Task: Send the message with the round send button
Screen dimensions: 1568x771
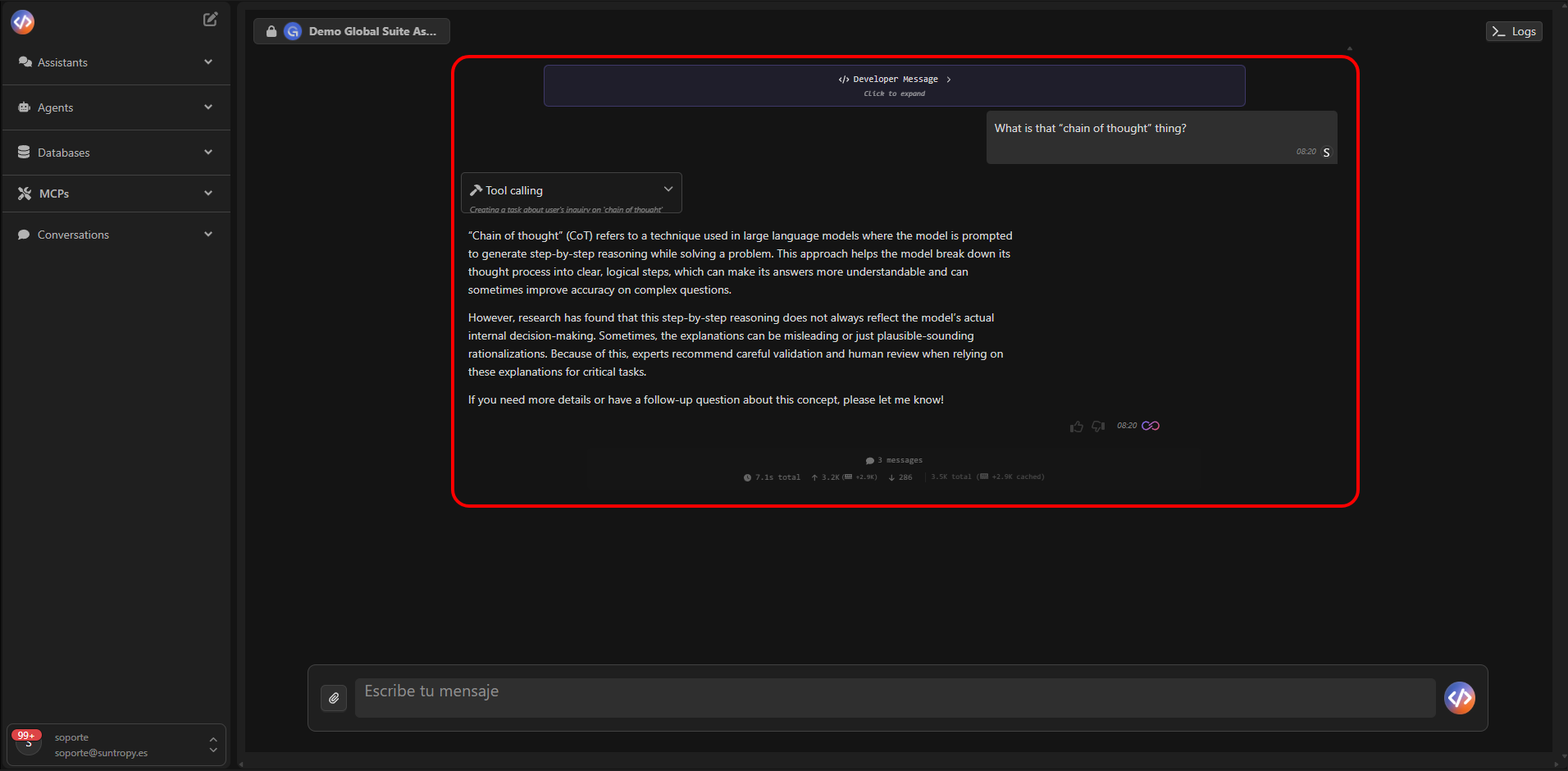Action: [x=1460, y=698]
